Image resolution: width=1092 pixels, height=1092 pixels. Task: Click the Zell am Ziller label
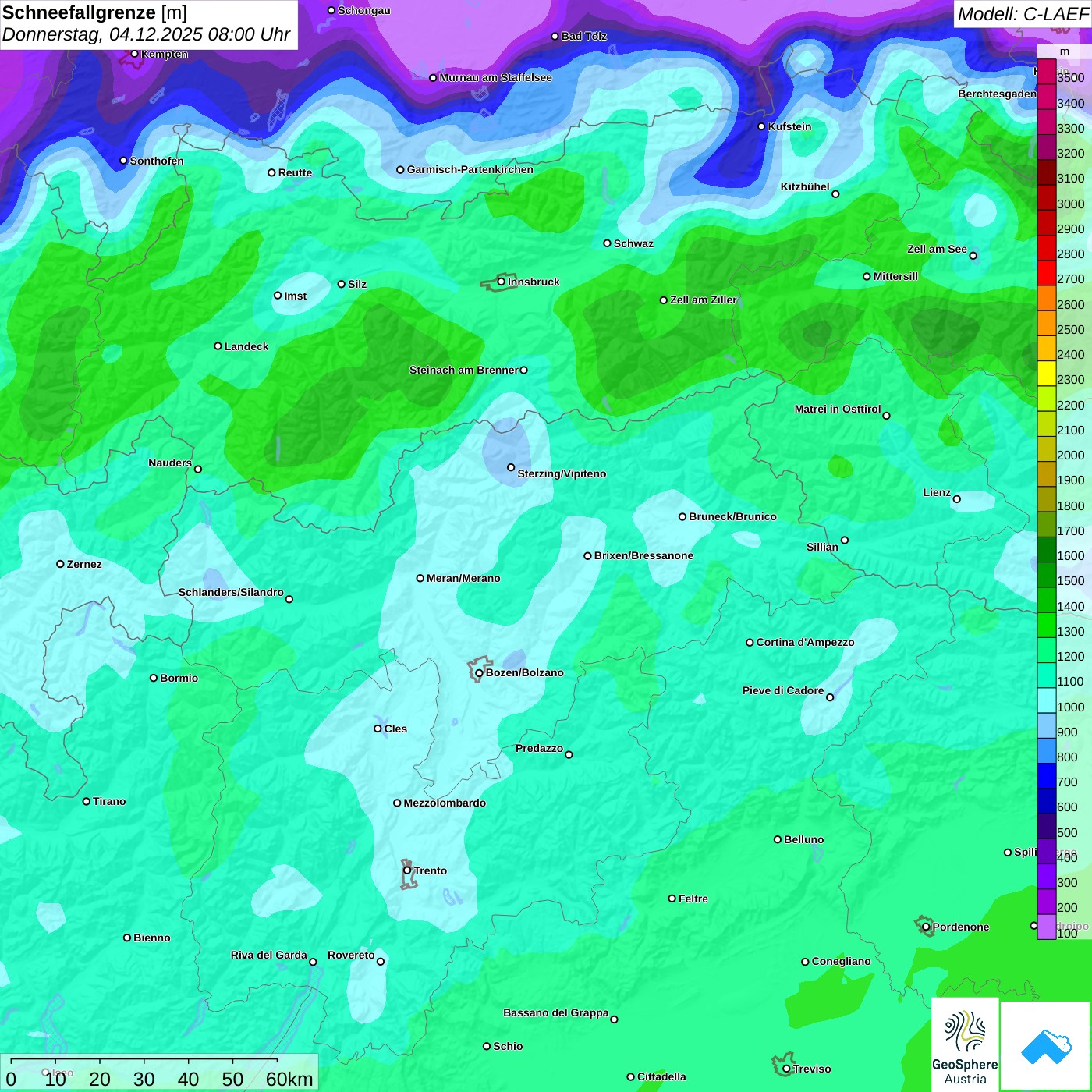point(704,300)
